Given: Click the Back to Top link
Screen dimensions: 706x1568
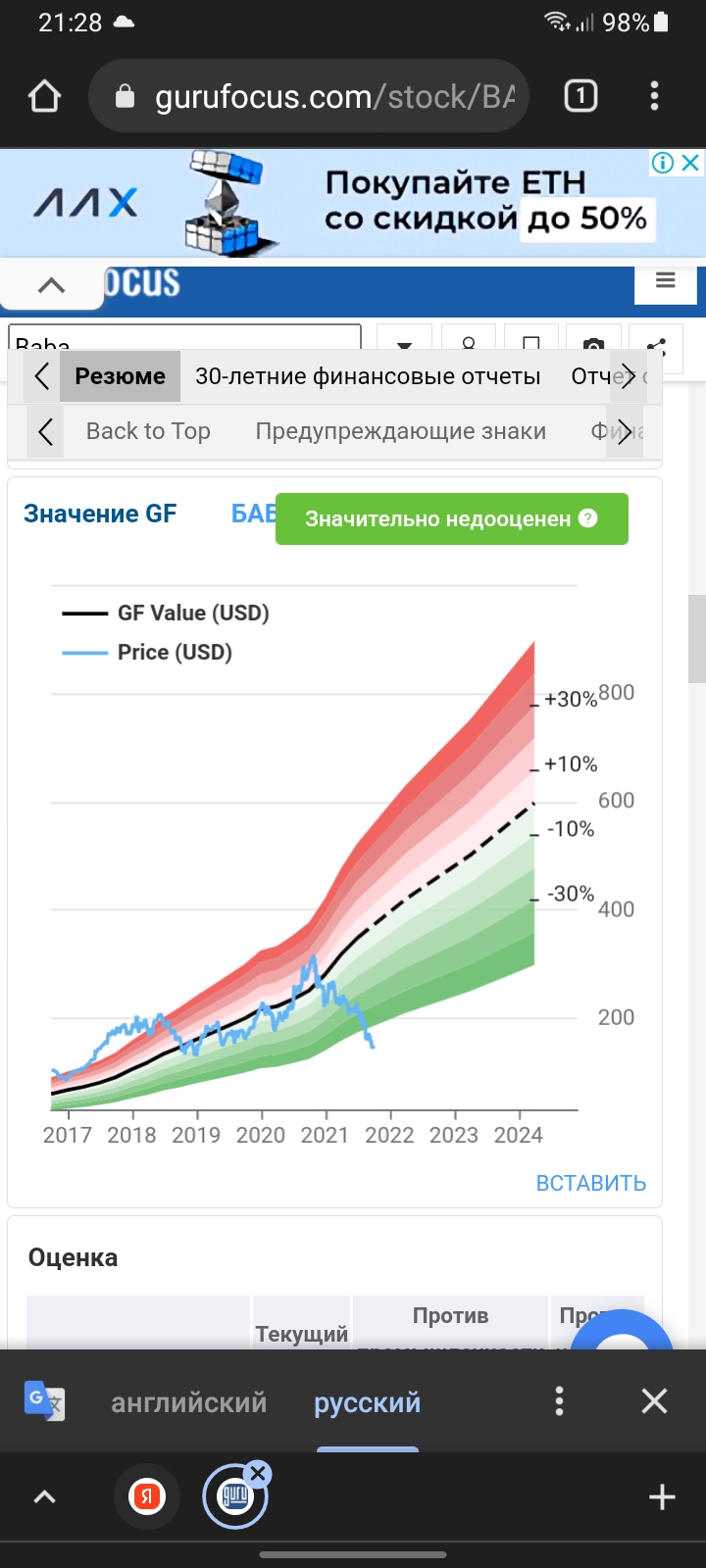Looking at the screenshot, I should point(148,431).
